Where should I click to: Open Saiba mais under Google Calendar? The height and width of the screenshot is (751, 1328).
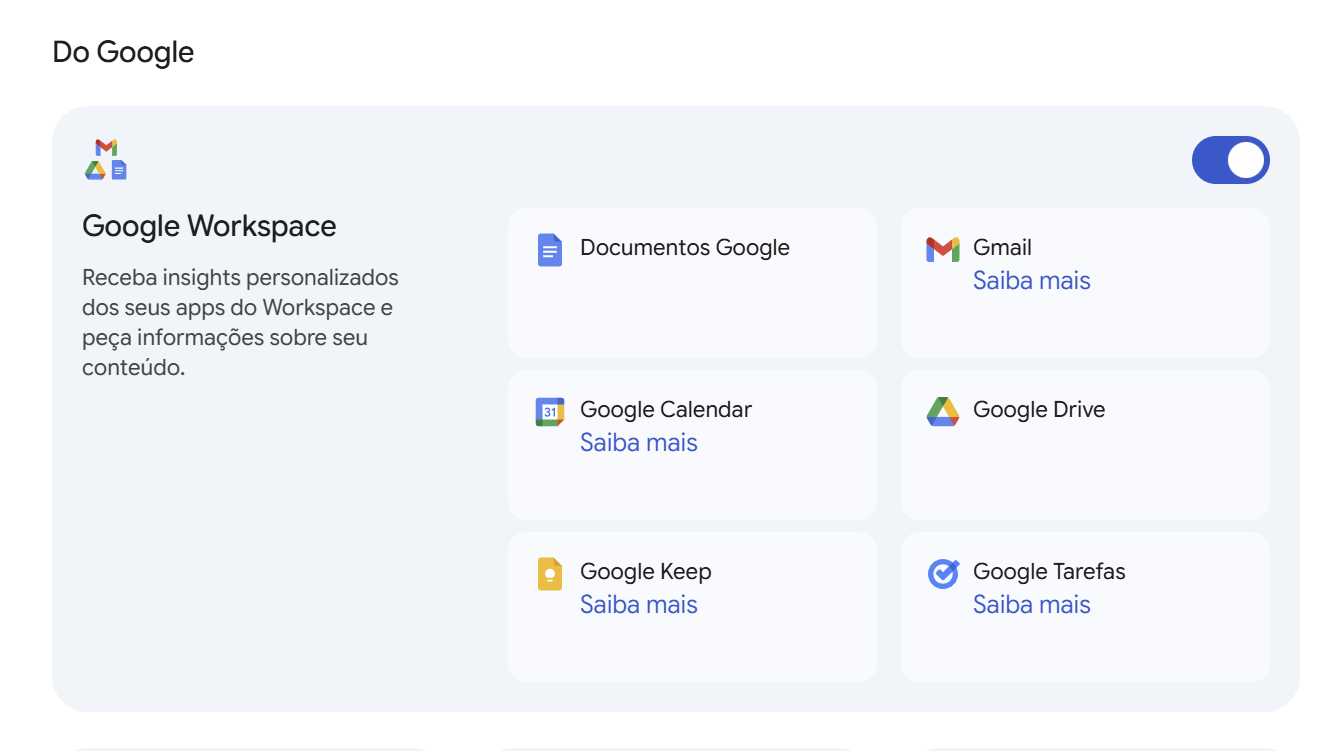tap(638, 443)
